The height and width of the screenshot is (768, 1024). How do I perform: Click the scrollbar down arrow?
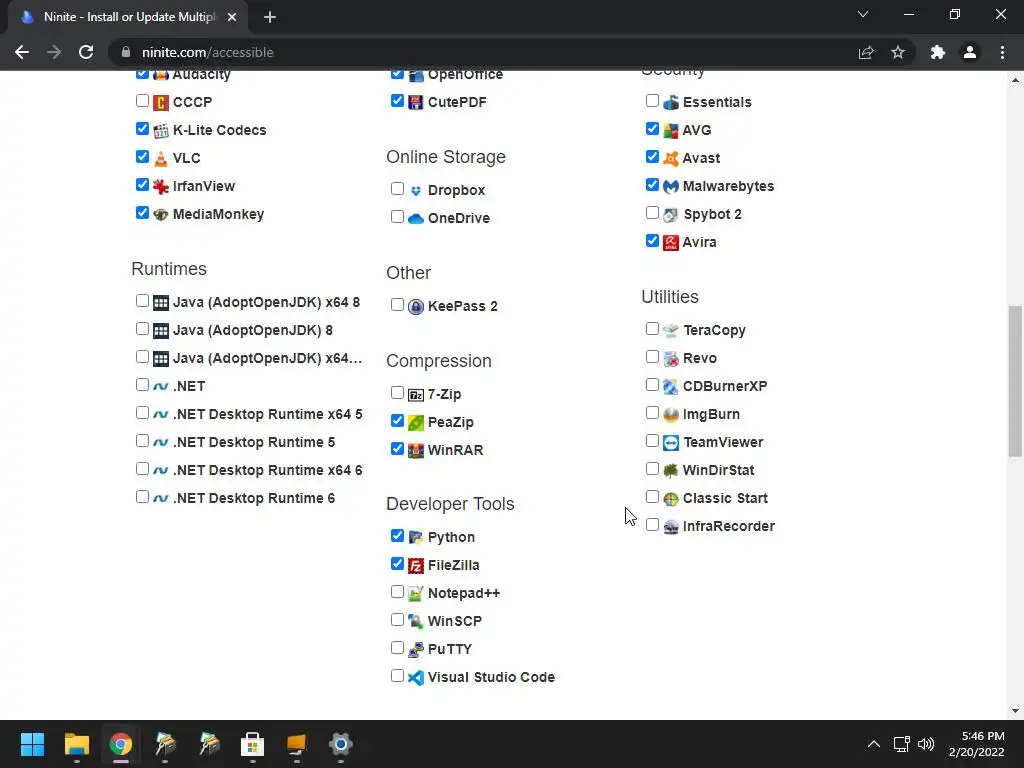(x=1015, y=711)
